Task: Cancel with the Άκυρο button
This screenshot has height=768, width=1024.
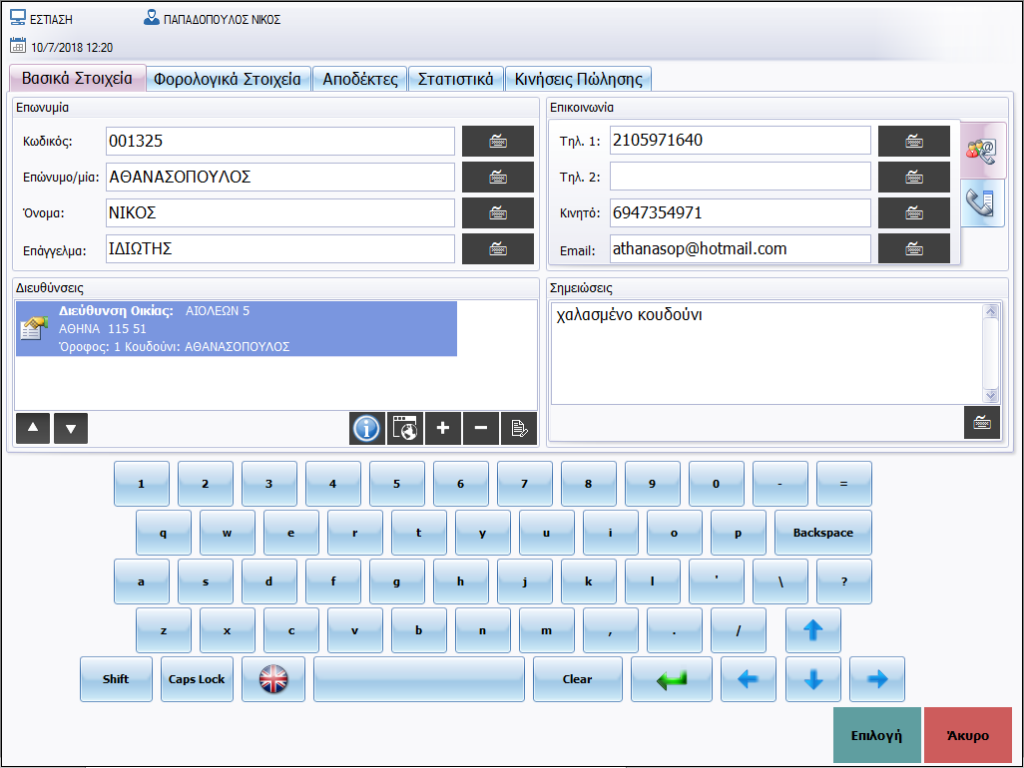Action: [968, 735]
